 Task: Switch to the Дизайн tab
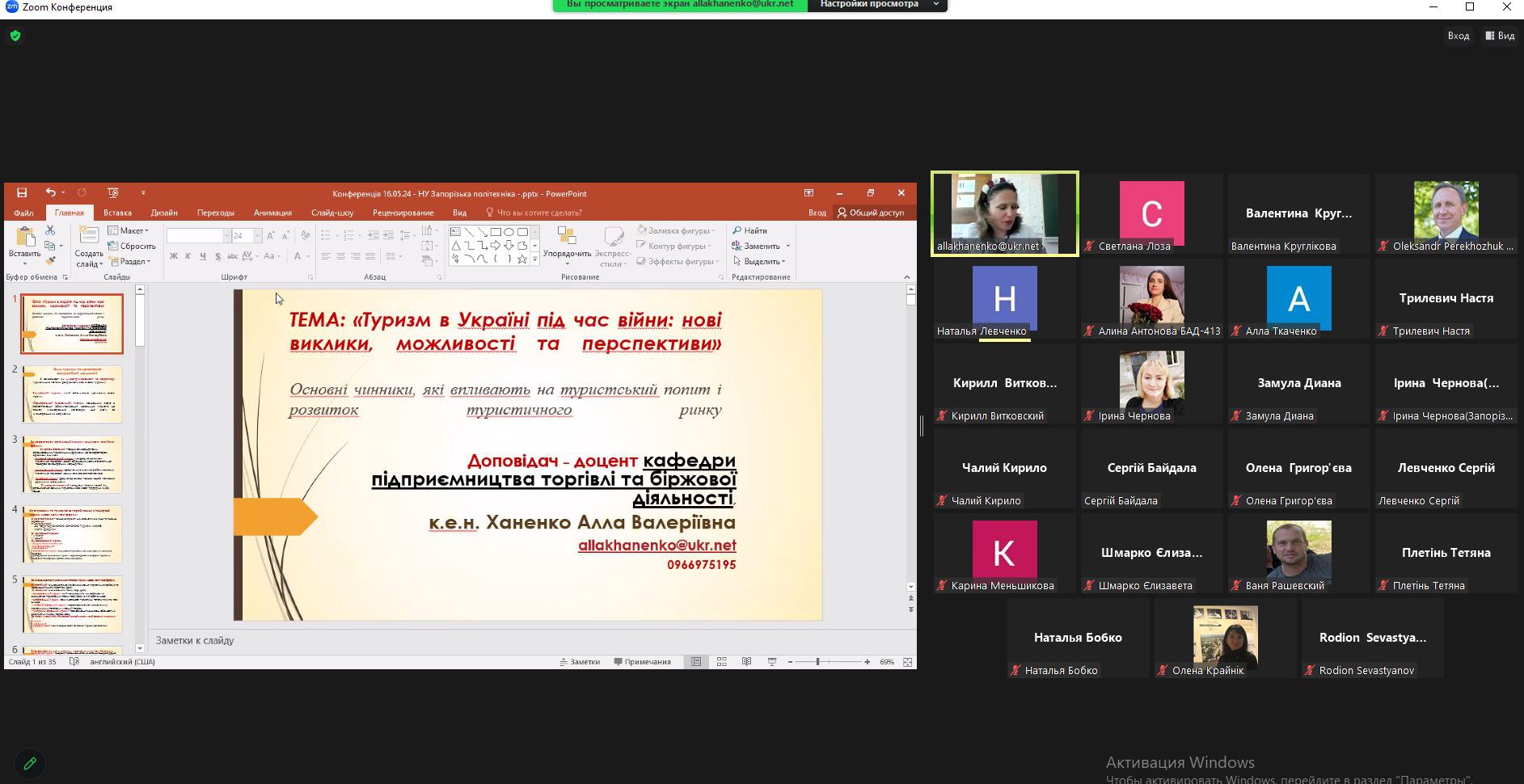click(163, 213)
